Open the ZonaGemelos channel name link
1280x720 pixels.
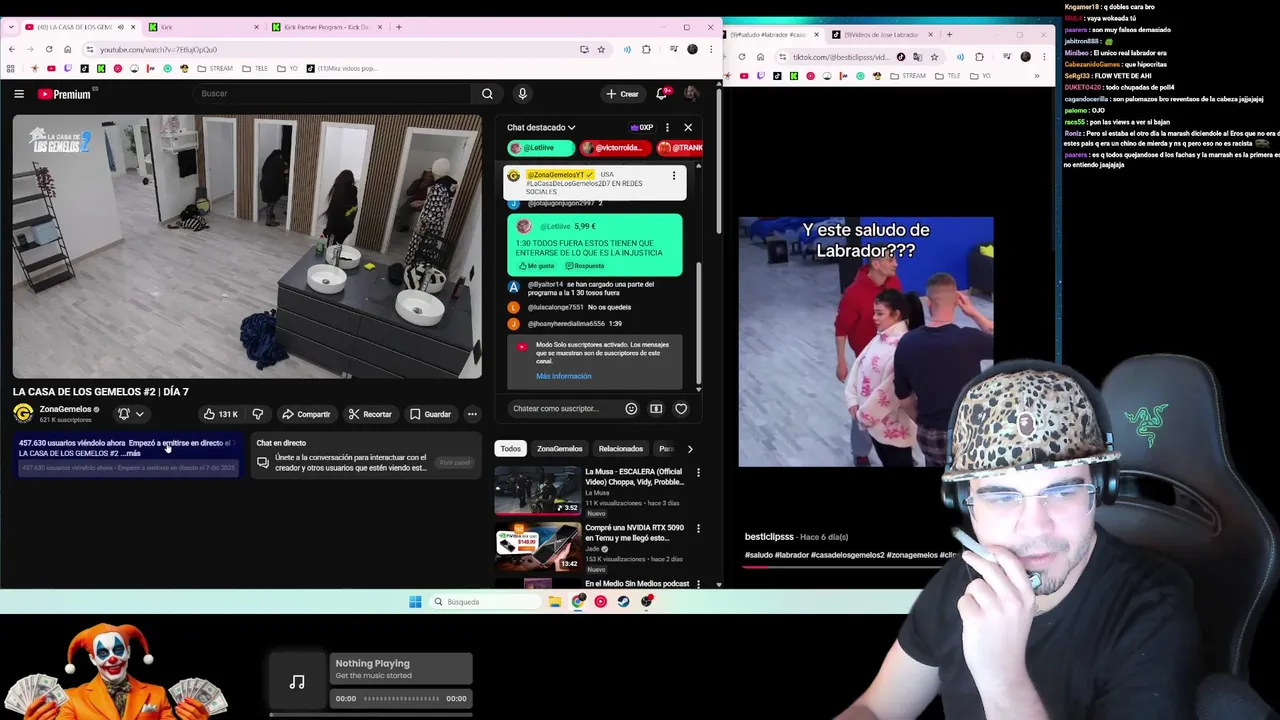click(65, 409)
